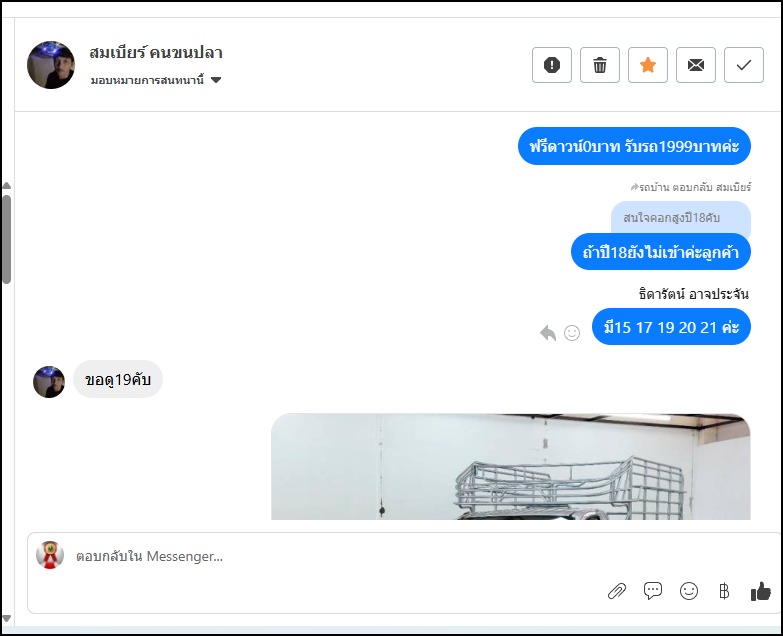783x636 pixels.
Task: Click the reply arrow beside the มี15 17 message
Action: pyautogui.click(x=548, y=332)
